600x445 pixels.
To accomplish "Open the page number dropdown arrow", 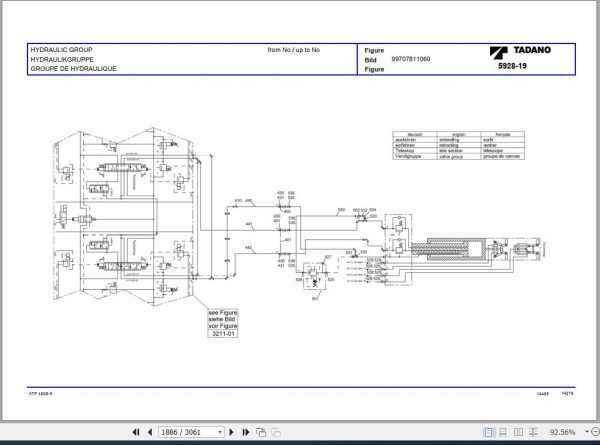I will pos(220,432).
